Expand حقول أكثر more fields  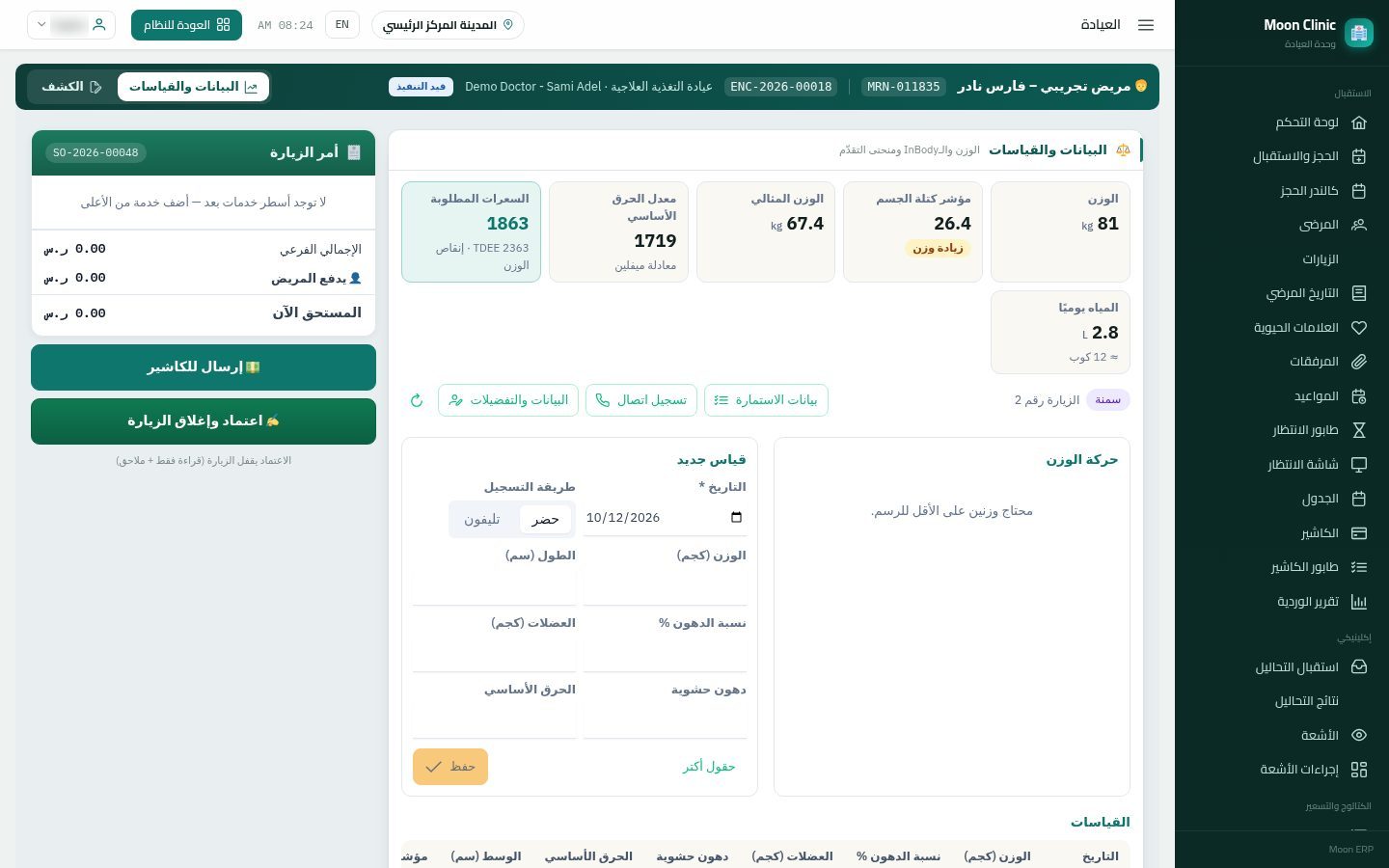pos(709,767)
